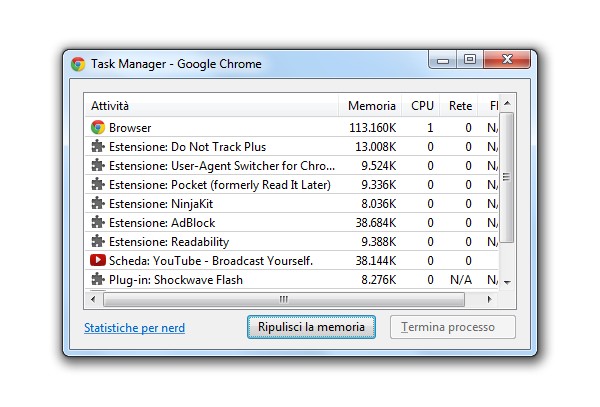Click the Shockwave Flash plug-in puzzle icon

(98, 279)
